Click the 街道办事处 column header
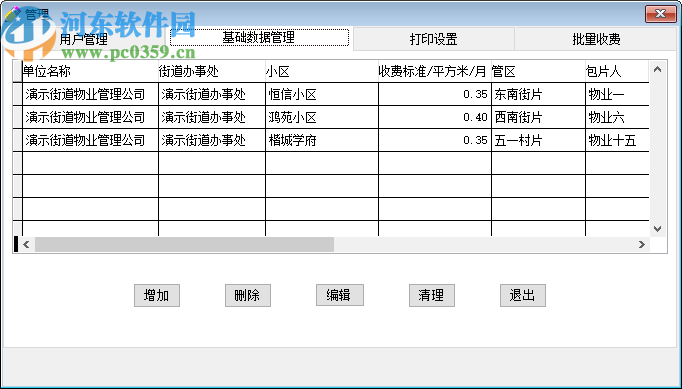 pos(212,71)
